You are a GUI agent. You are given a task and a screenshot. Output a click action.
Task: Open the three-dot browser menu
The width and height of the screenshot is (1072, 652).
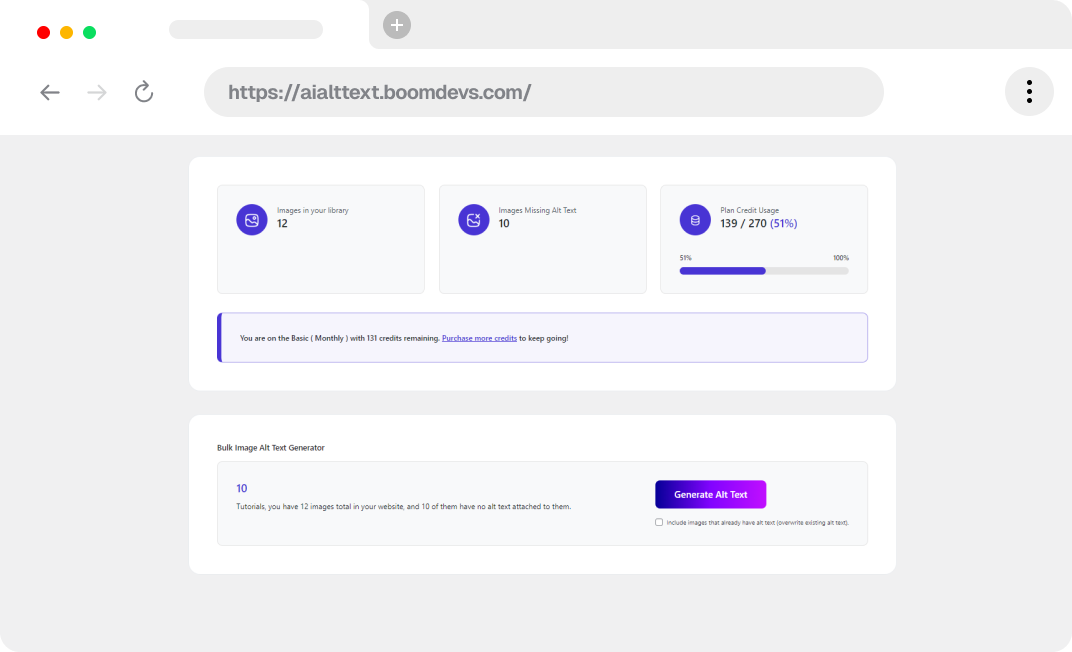point(1029,92)
